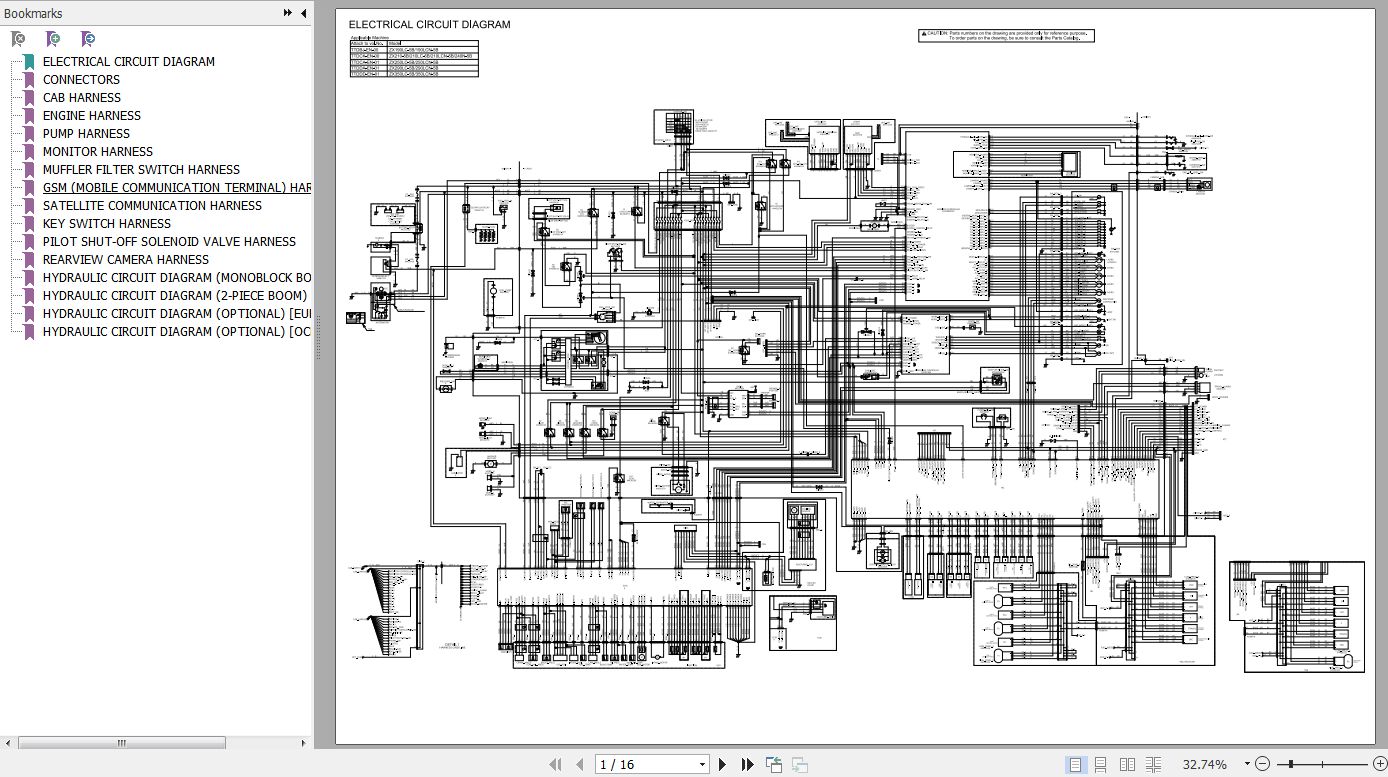Jump to the CAB HARNESS bookmark
The height and width of the screenshot is (777, 1388).
coord(81,98)
